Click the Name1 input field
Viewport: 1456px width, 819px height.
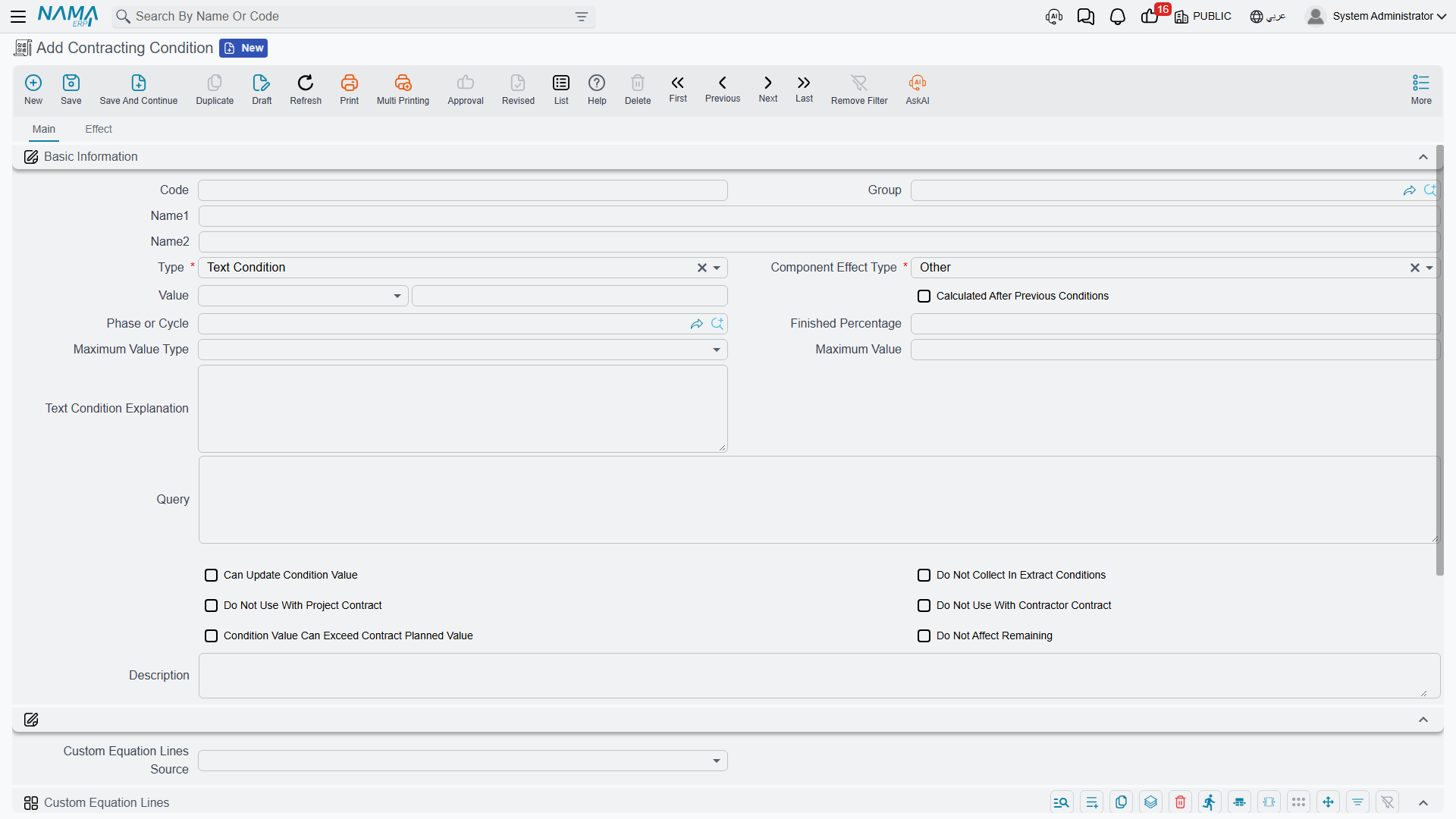tap(818, 216)
